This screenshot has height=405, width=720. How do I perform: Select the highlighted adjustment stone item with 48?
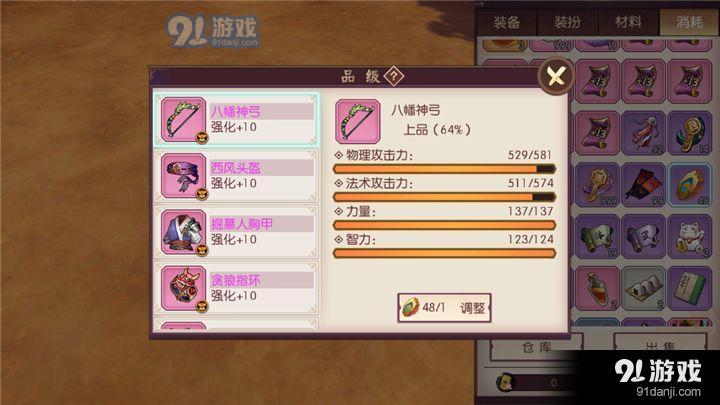point(690,185)
